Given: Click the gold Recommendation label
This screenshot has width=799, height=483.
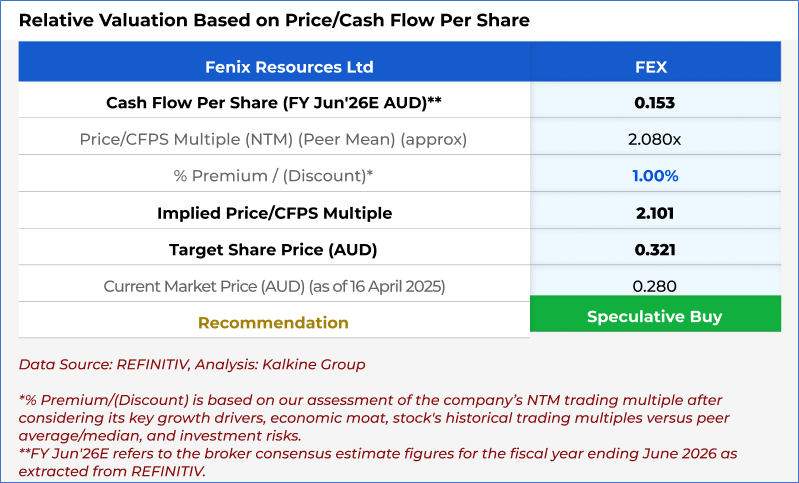Looking at the screenshot, I should pos(274,323).
